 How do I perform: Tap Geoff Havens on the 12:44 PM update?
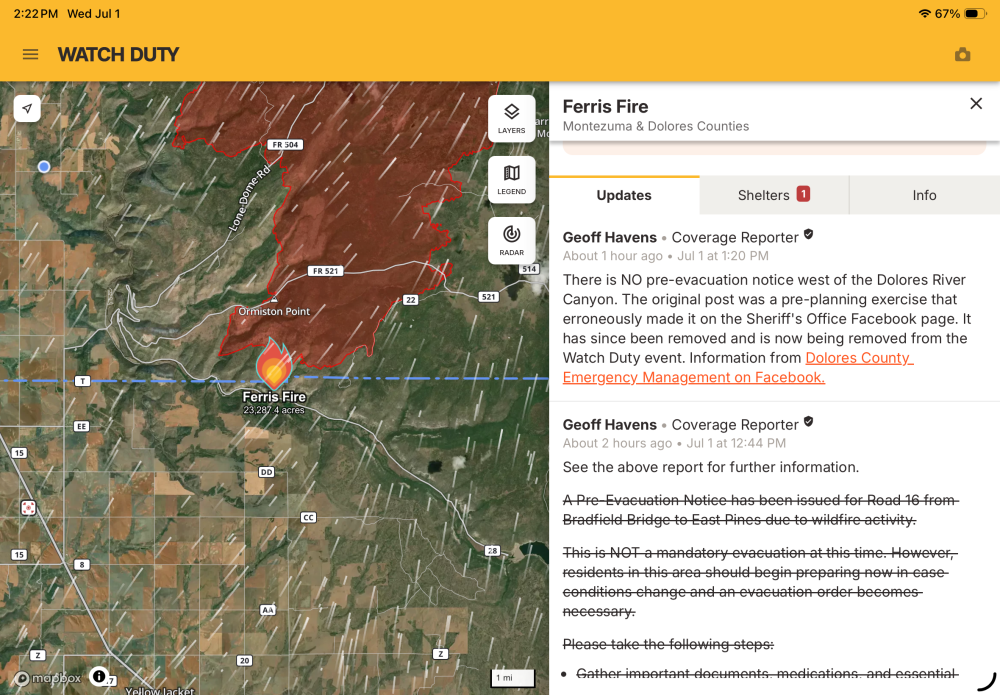(x=609, y=425)
